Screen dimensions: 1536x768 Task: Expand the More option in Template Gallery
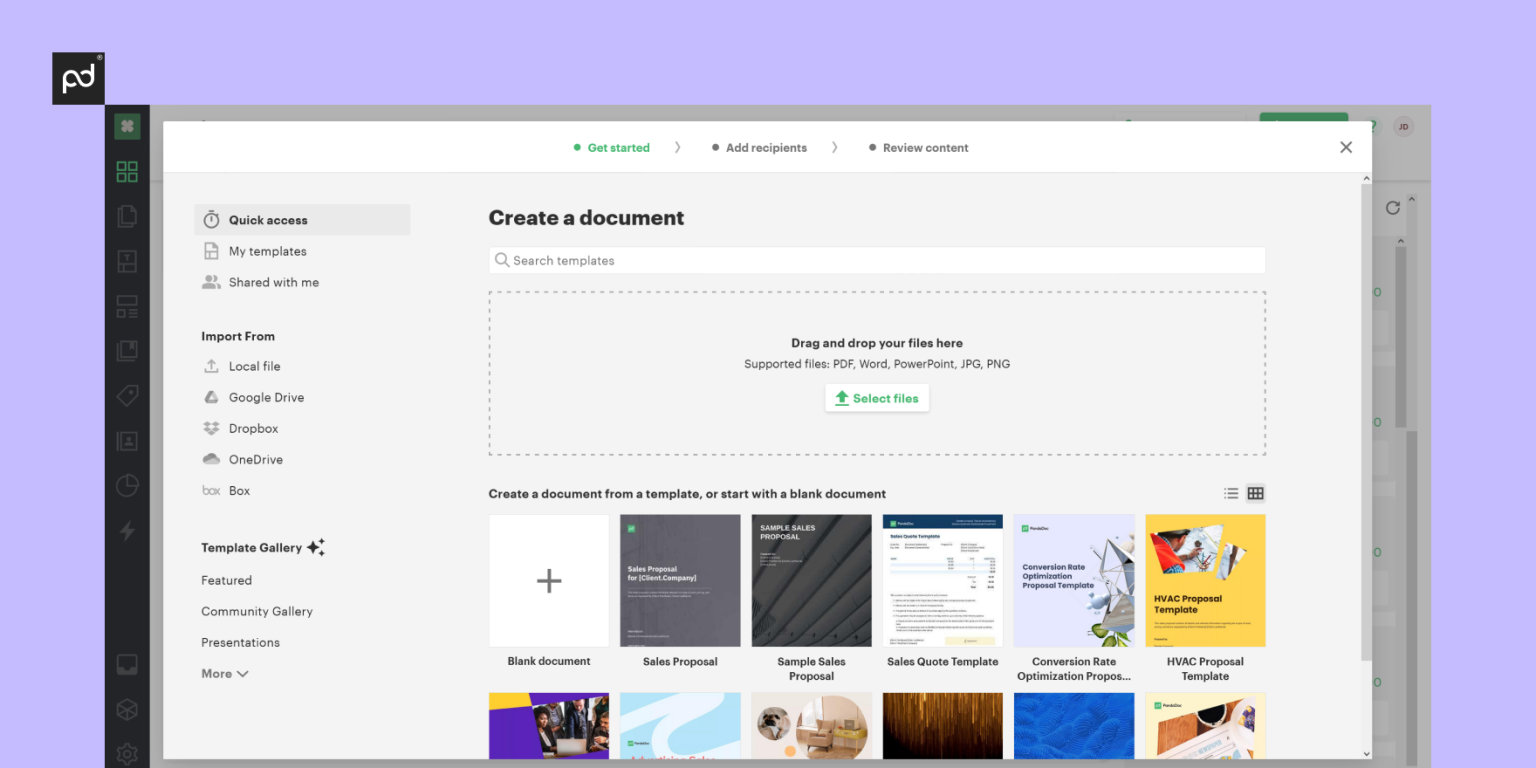tap(225, 674)
